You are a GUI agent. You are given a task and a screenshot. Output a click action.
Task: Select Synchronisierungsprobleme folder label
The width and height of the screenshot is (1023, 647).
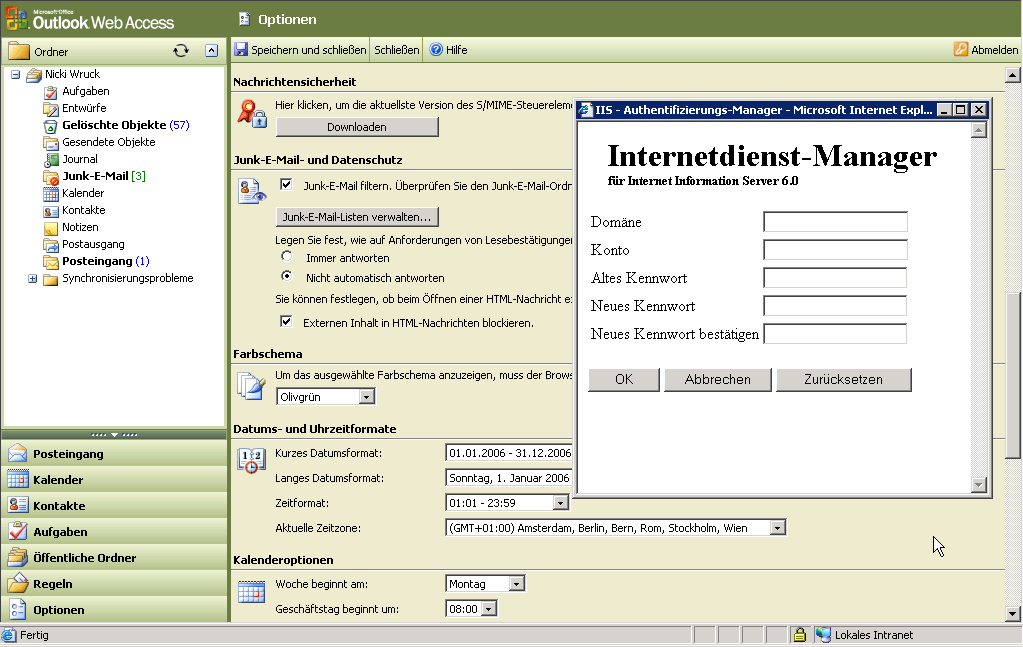click(128, 278)
